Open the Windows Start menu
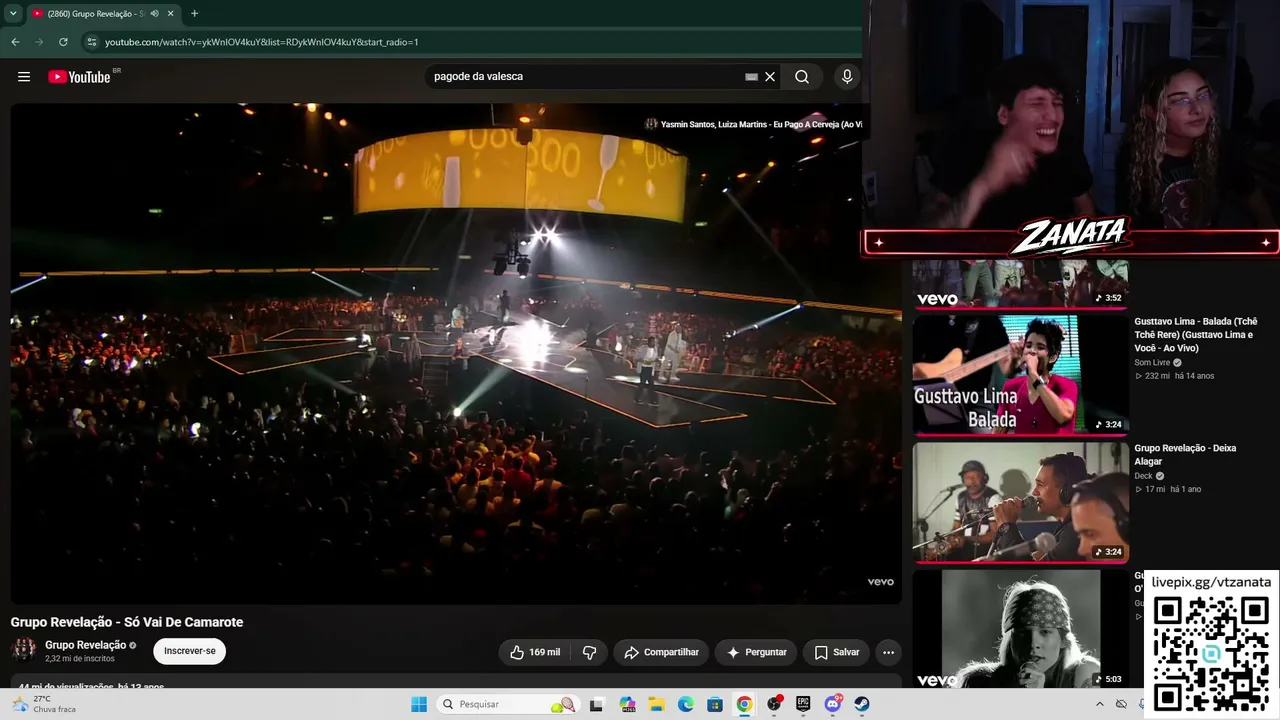1280x720 pixels. click(419, 704)
